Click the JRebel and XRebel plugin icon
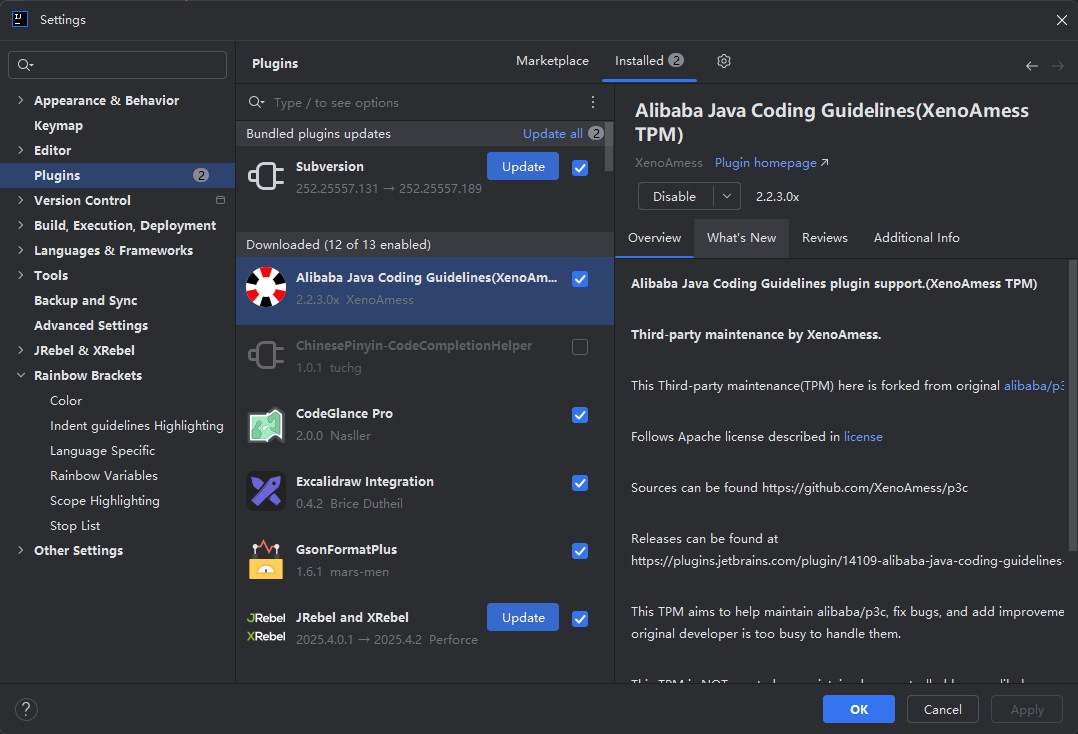The width and height of the screenshot is (1078, 734). click(x=266, y=628)
